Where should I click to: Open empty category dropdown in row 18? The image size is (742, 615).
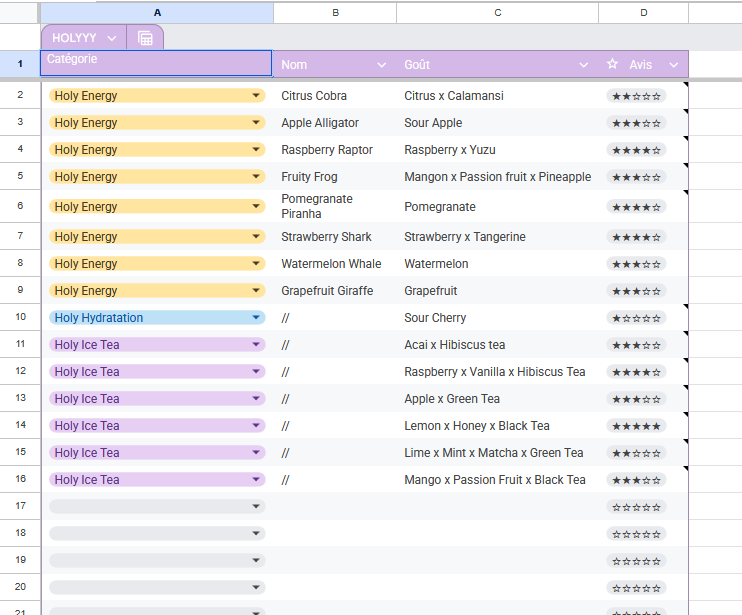(256, 533)
